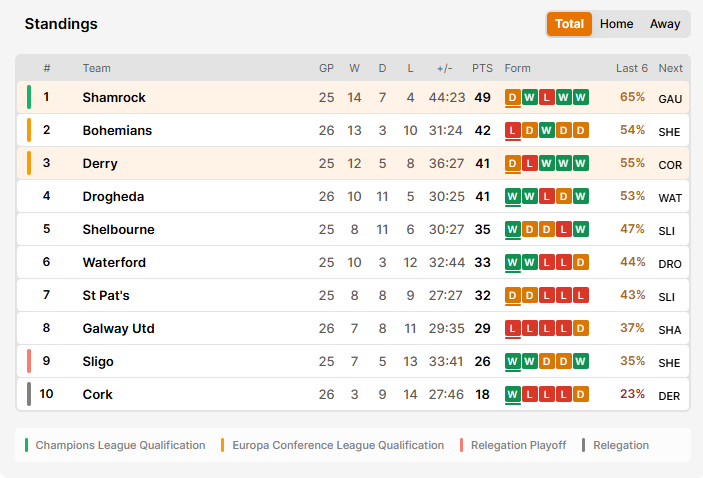The image size is (703, 478).
Task: Click Bohemians' first form badge L
Action: (513, 130)
